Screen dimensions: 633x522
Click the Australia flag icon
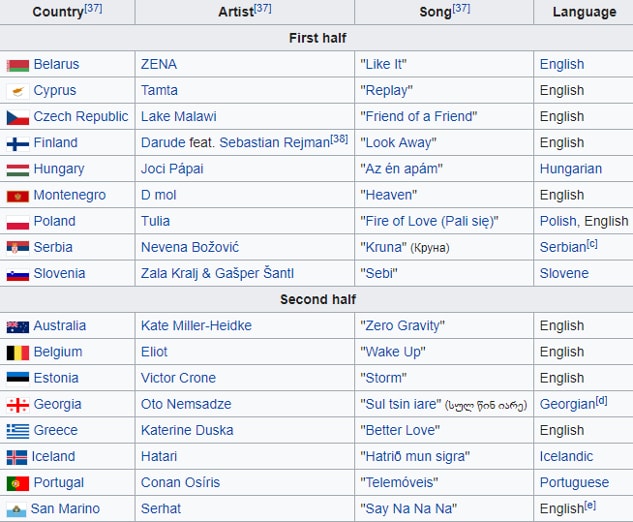pyautogui.click(x=18, y=327)
